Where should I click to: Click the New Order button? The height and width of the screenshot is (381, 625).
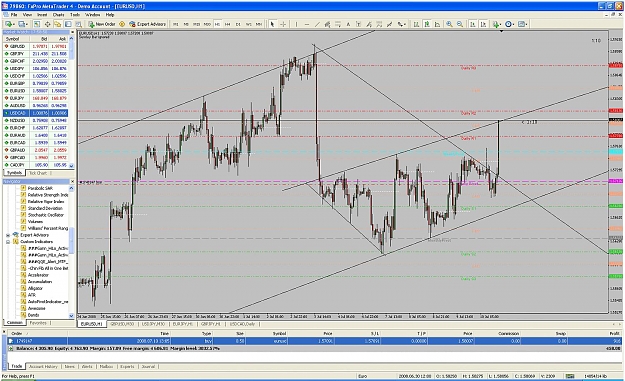(102, 24)
